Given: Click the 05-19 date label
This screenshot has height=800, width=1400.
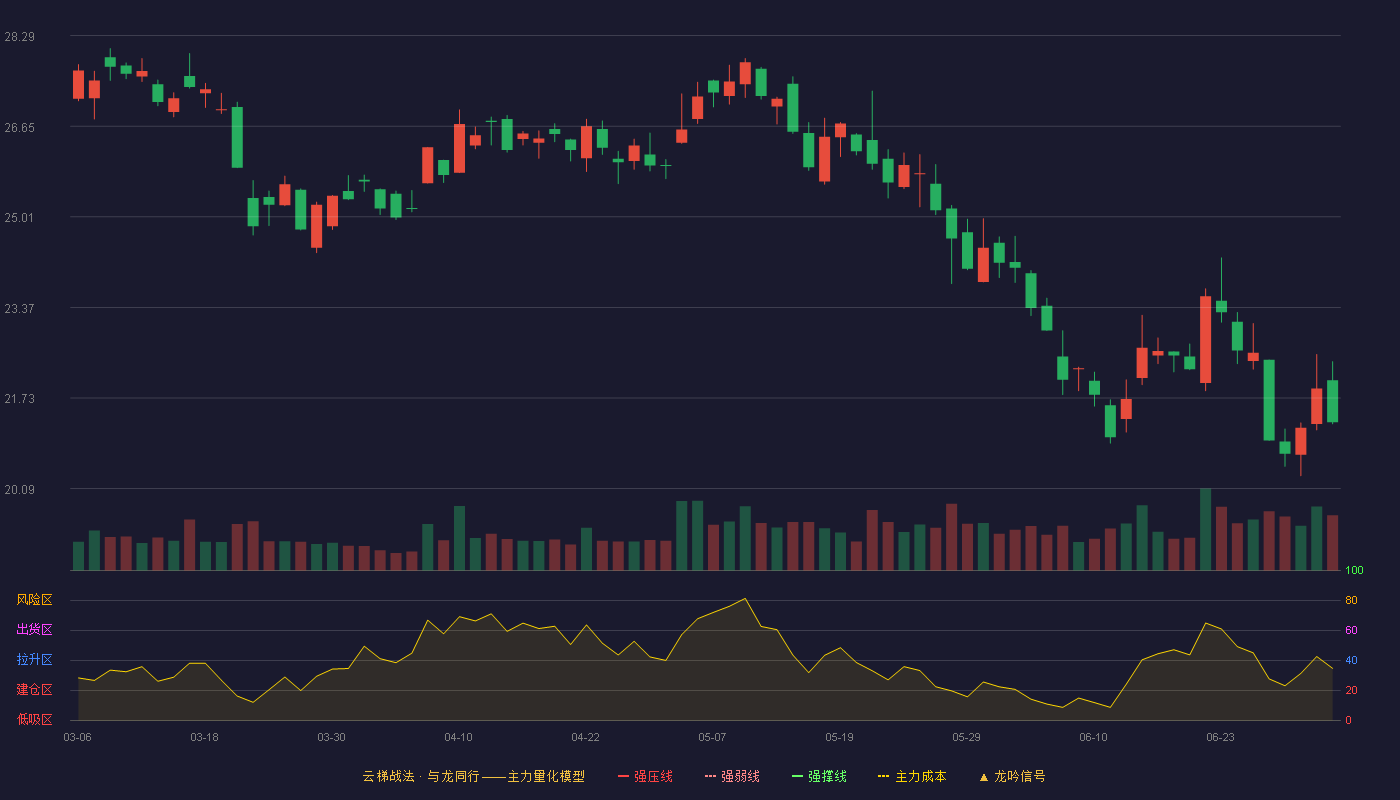Looking at the screenshot, I should (x=840, y=737).
